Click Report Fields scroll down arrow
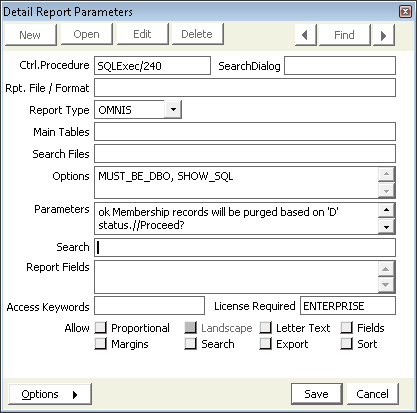 coord(386,285)
